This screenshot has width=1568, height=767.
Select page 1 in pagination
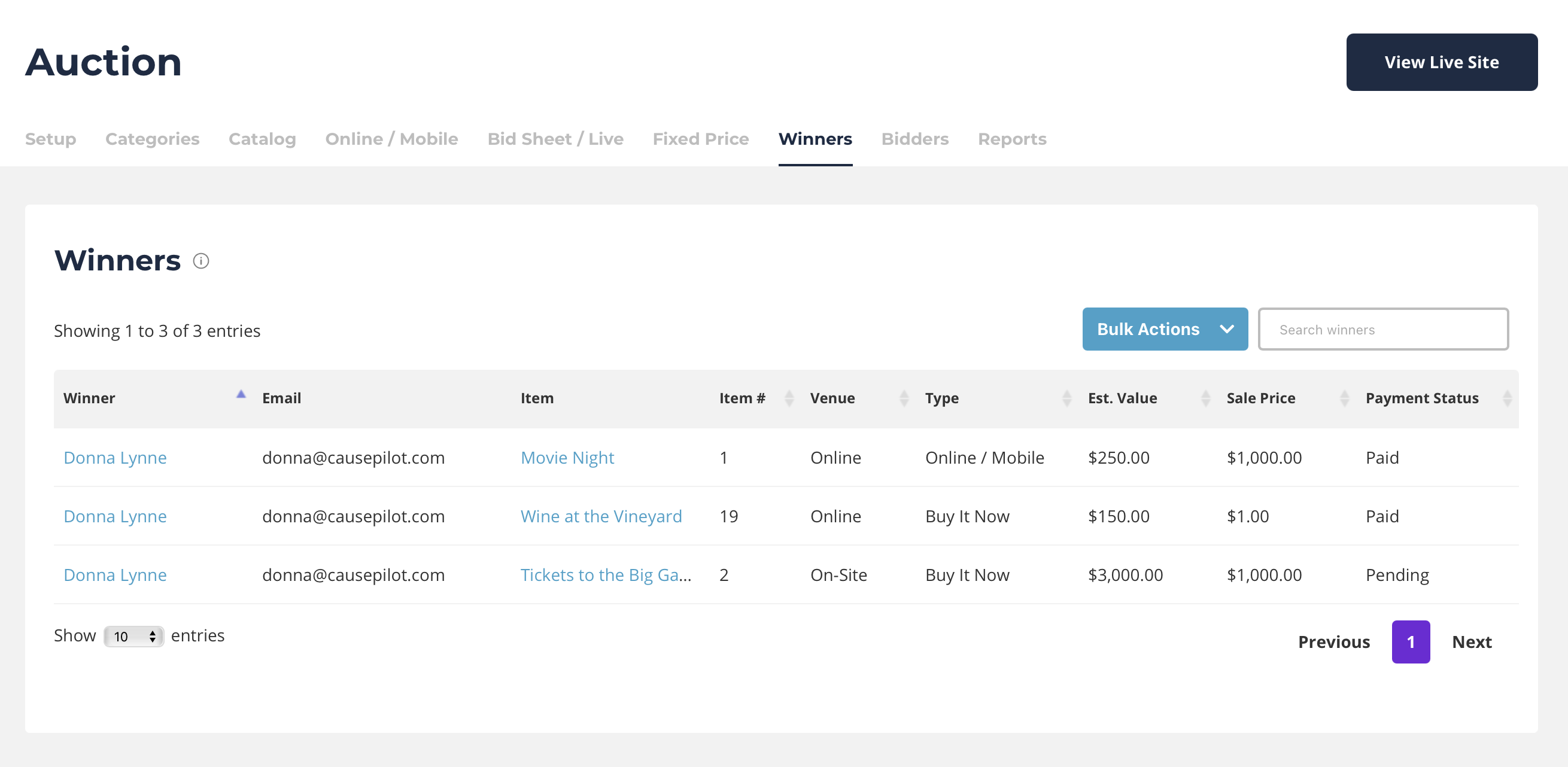pyautogui.click(x=1411, y=641)
